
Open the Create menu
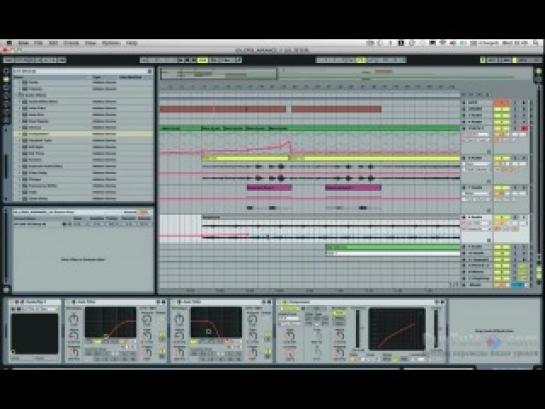point(71,43)
